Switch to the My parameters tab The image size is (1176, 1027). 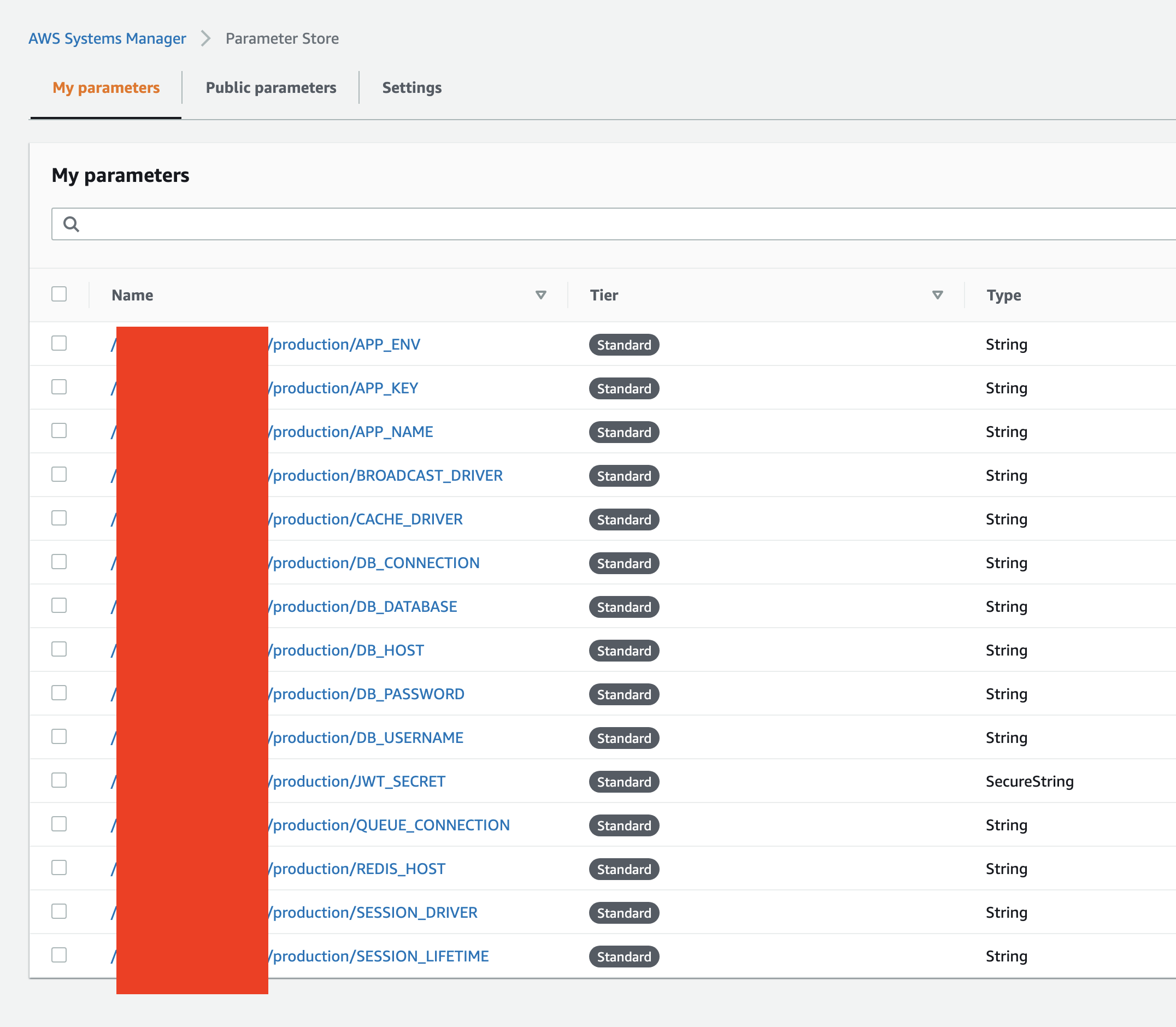pos(106,88)
